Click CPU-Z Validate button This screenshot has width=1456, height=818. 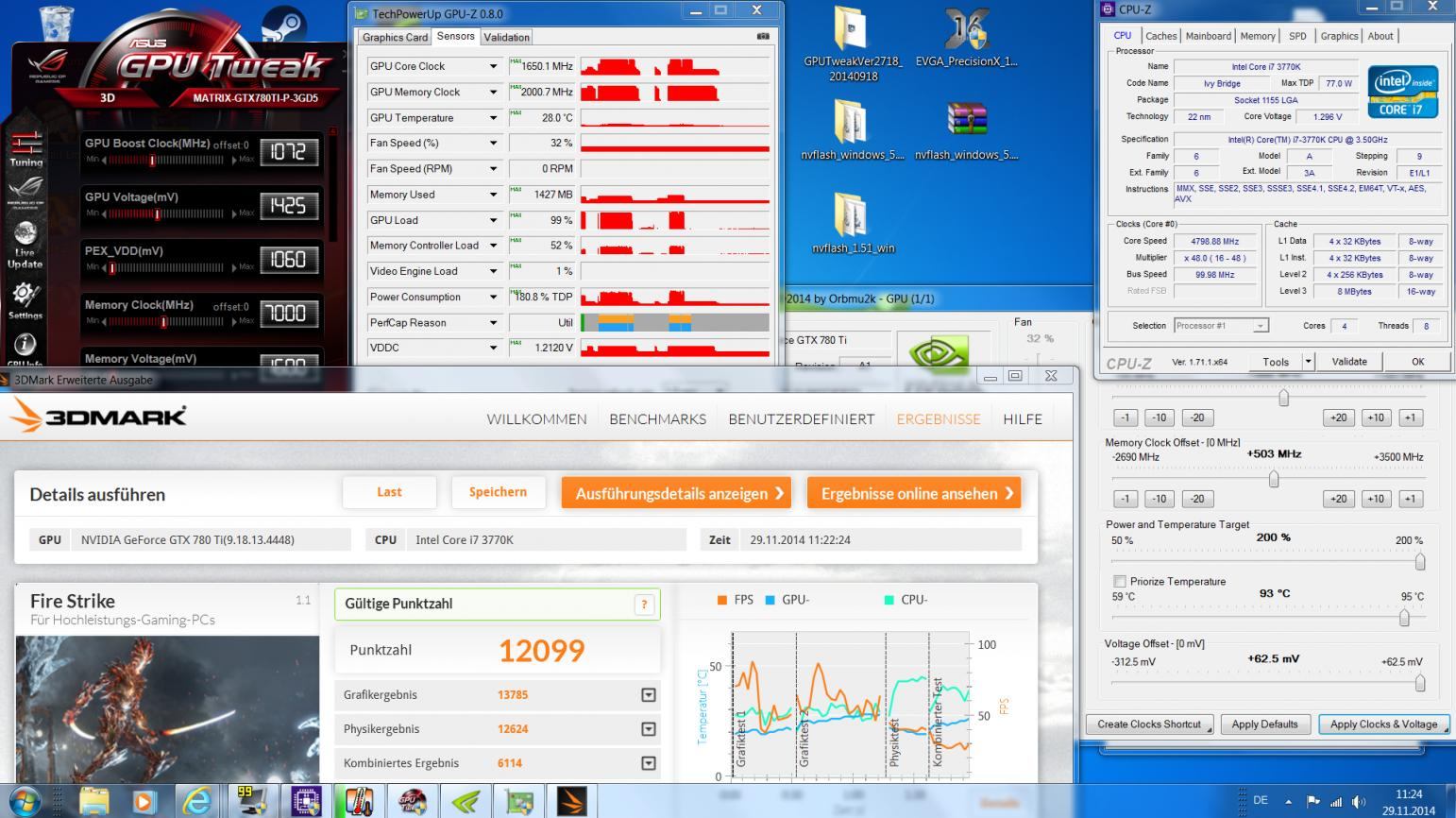[x=1348, y=361]
